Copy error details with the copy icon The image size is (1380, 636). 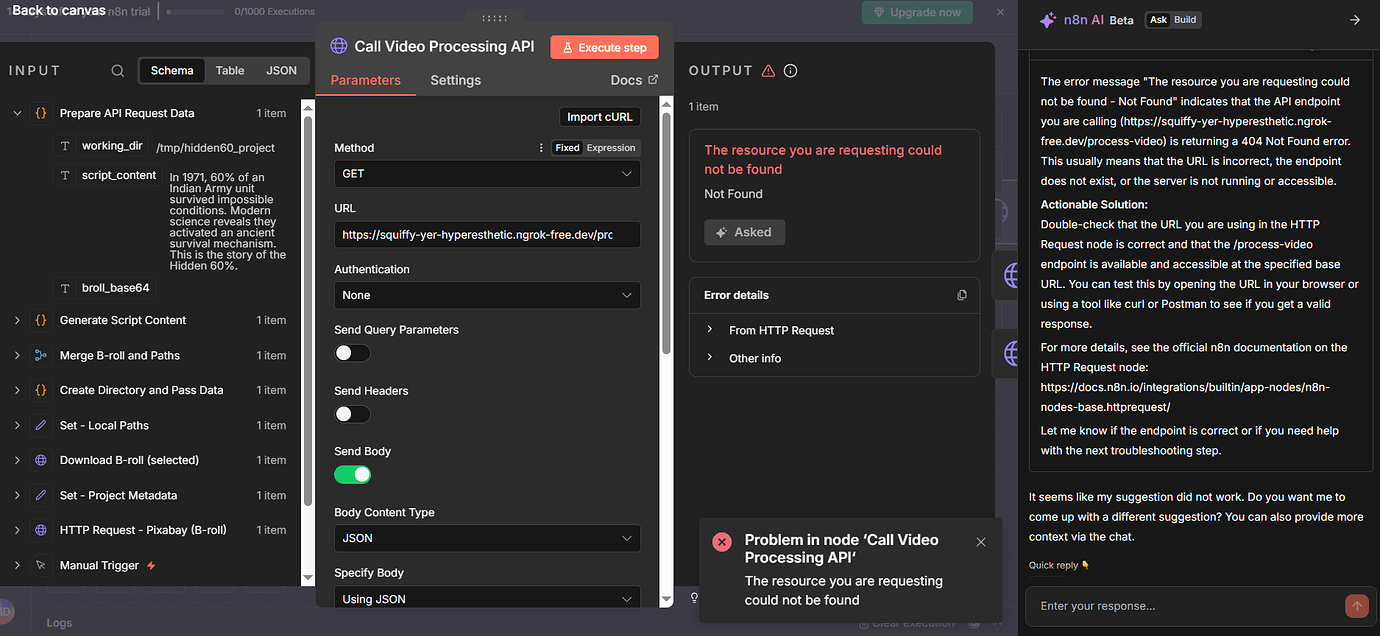pyautogui.click(x=962, y=295)
